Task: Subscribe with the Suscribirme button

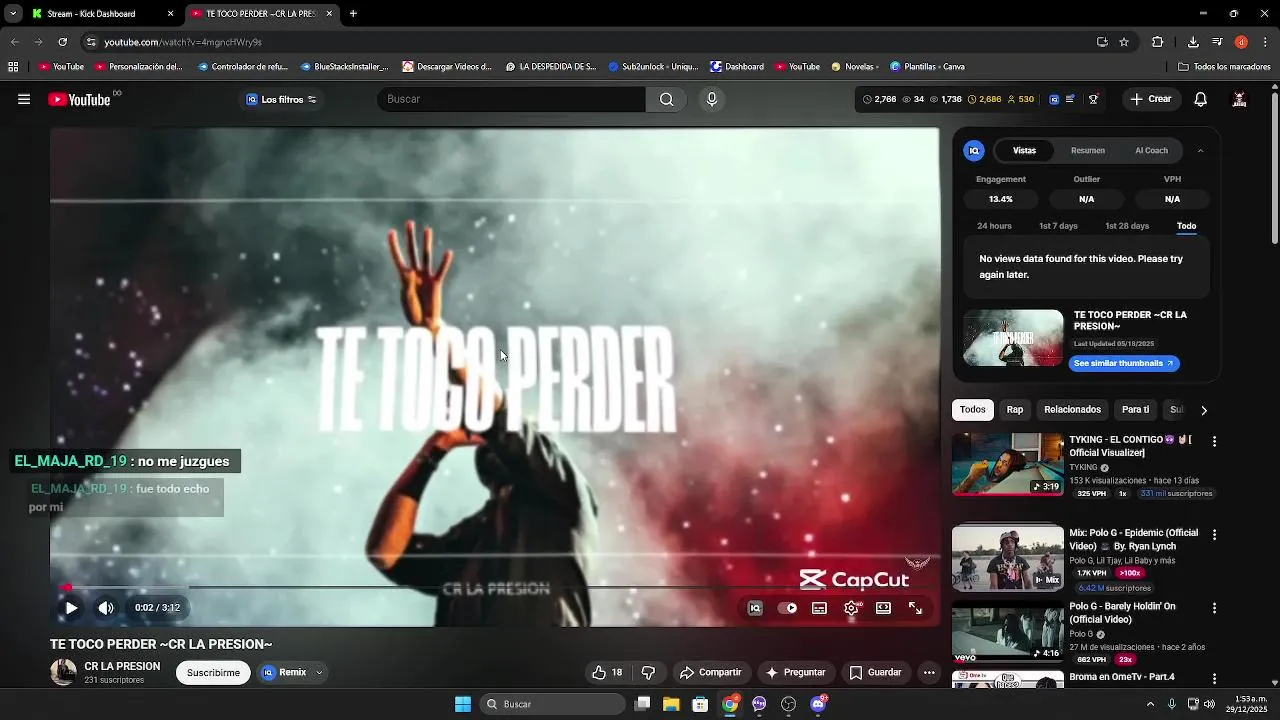Action: (213, 673)
